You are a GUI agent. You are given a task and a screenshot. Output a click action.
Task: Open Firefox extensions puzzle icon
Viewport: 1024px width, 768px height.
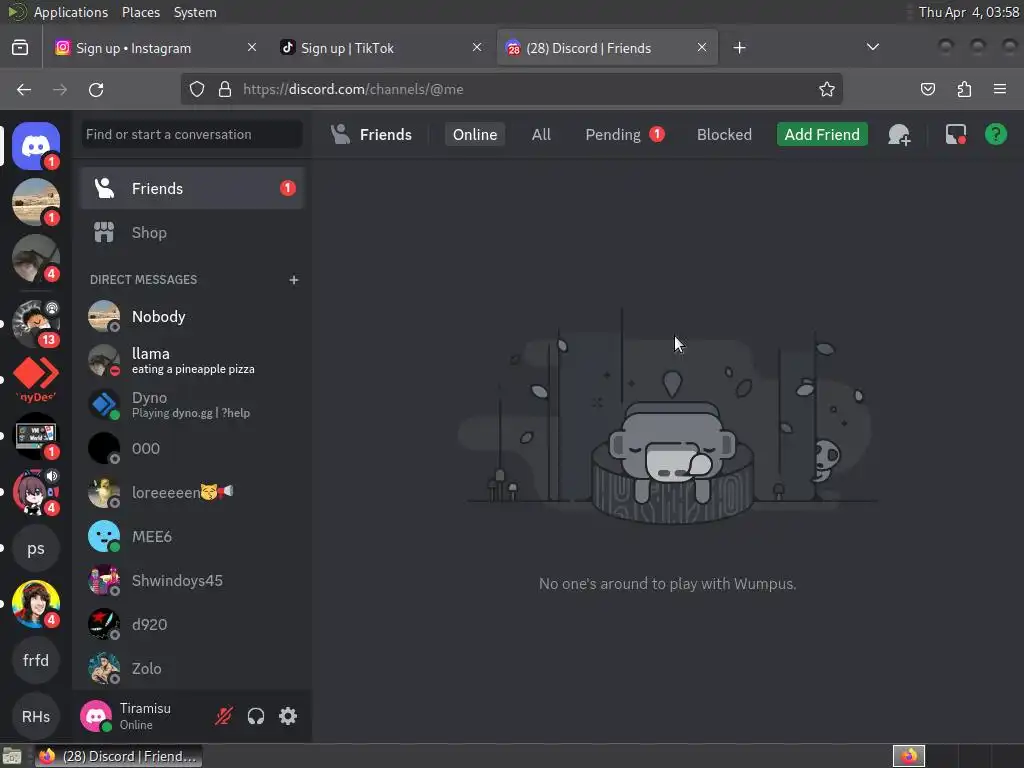point(964,89)
